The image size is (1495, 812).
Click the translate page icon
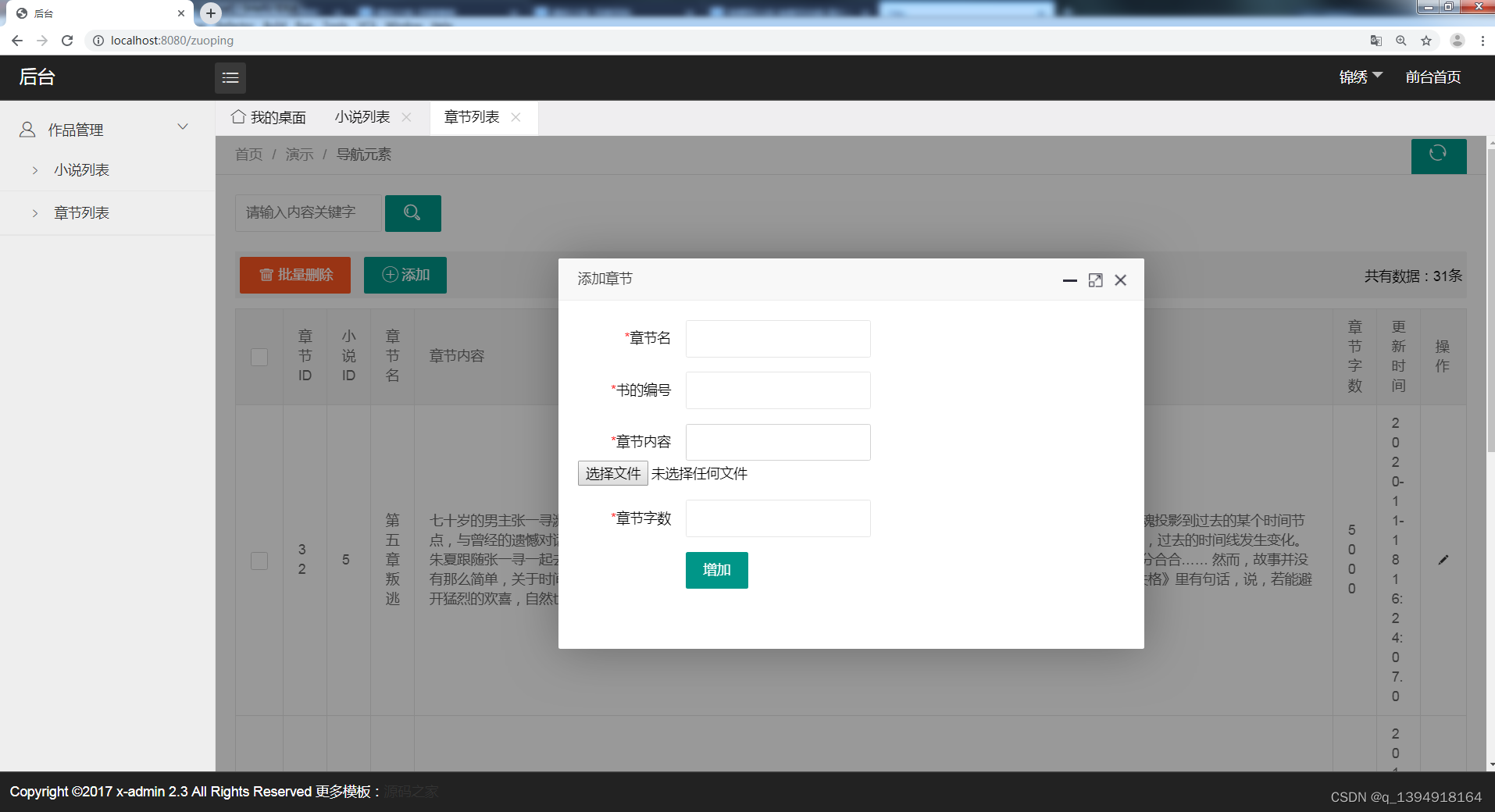[x=1376, y=41]
